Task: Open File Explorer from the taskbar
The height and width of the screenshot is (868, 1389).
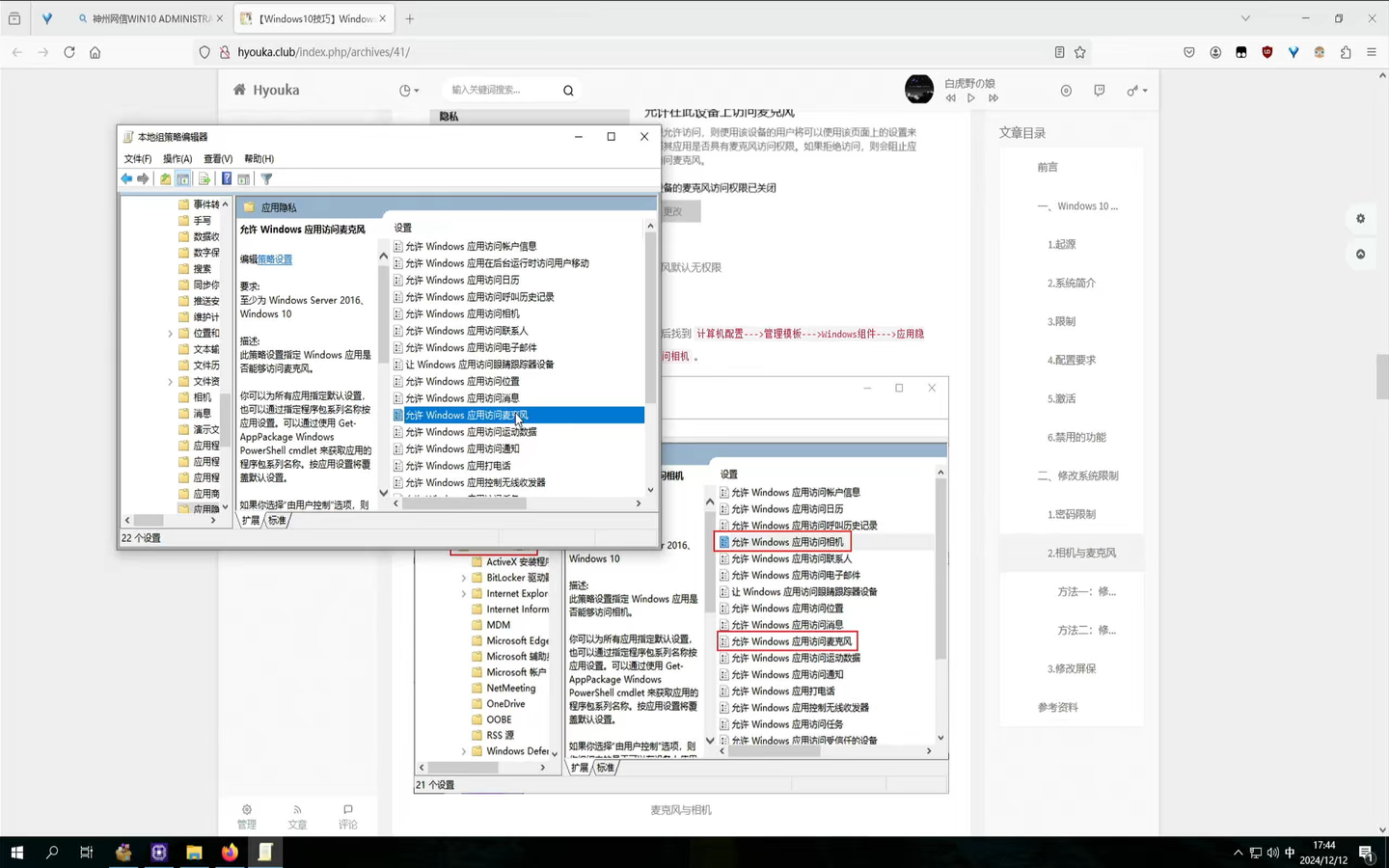Action: coord(194,853)
